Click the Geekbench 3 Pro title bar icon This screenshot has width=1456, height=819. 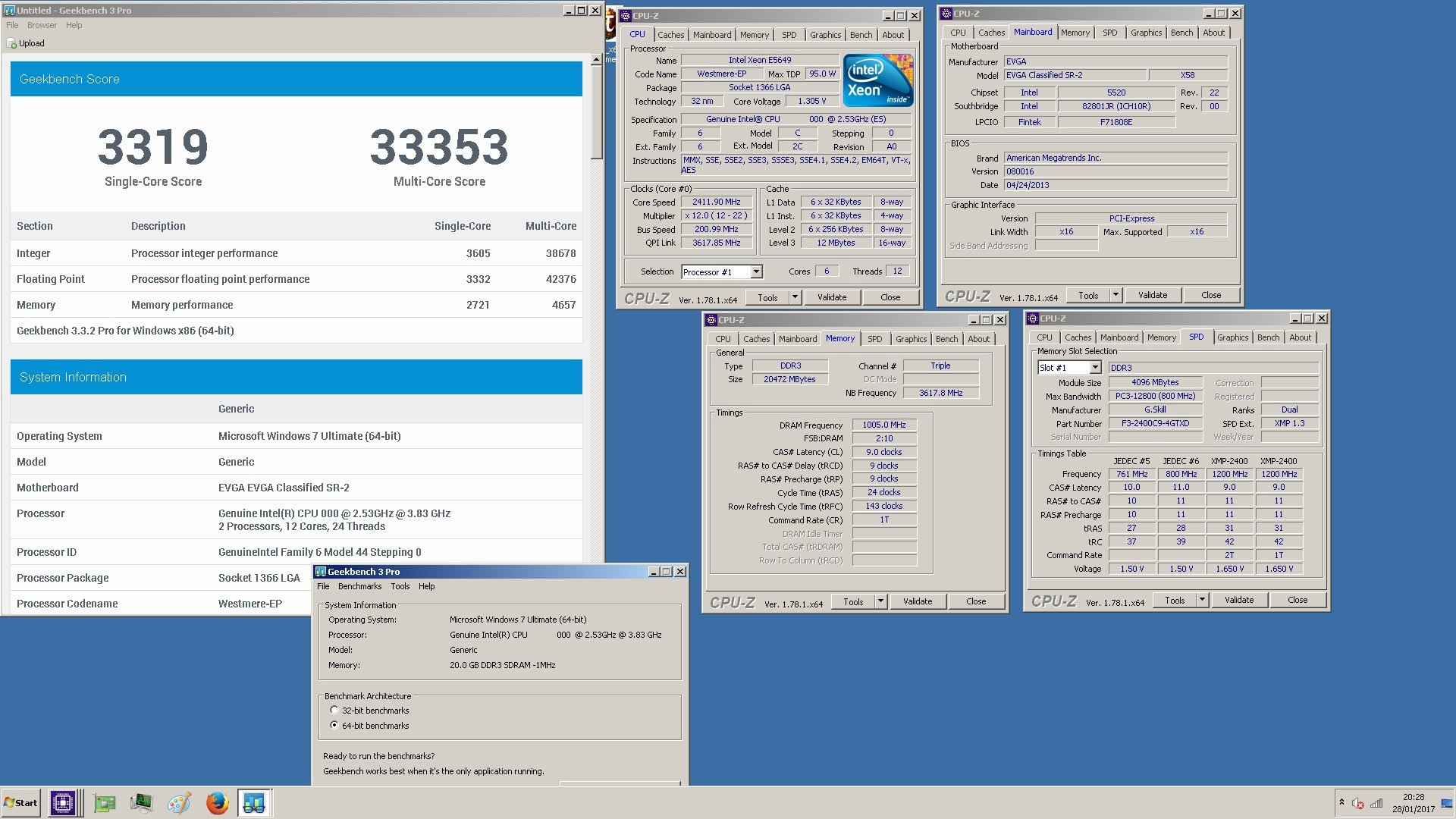click(321, 572)
